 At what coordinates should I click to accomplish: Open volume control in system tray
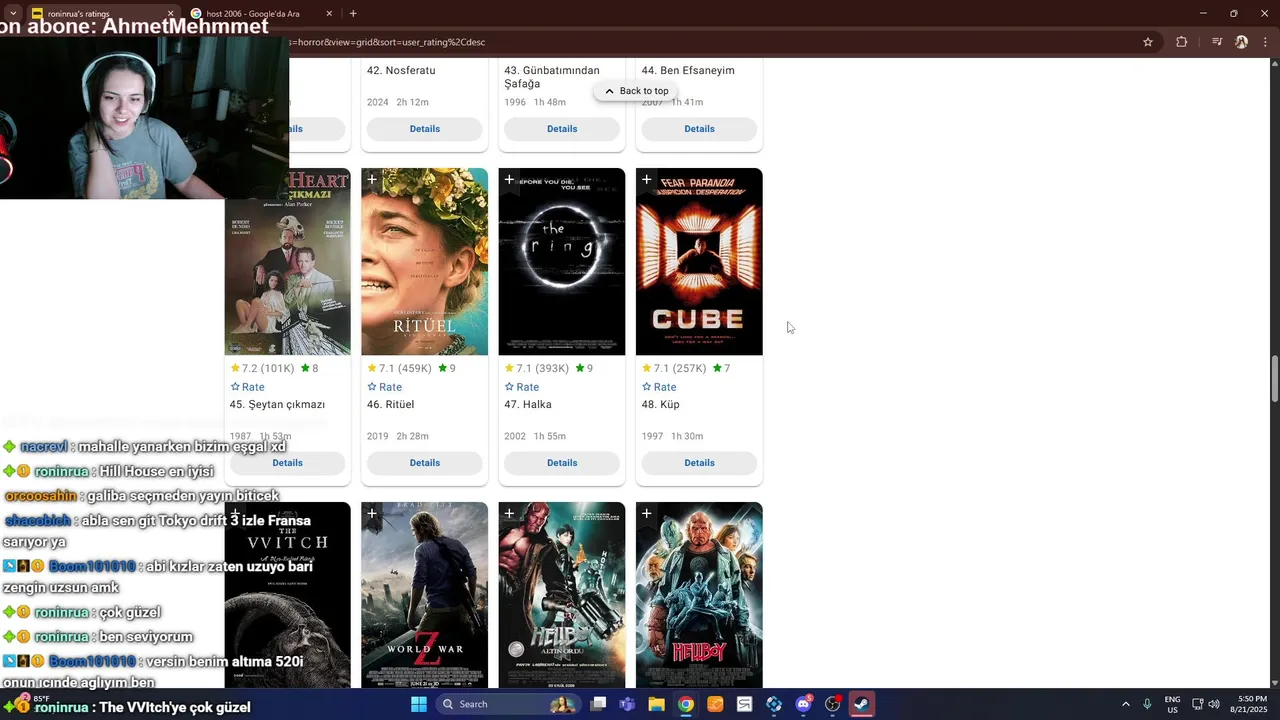coord(1214,704)
